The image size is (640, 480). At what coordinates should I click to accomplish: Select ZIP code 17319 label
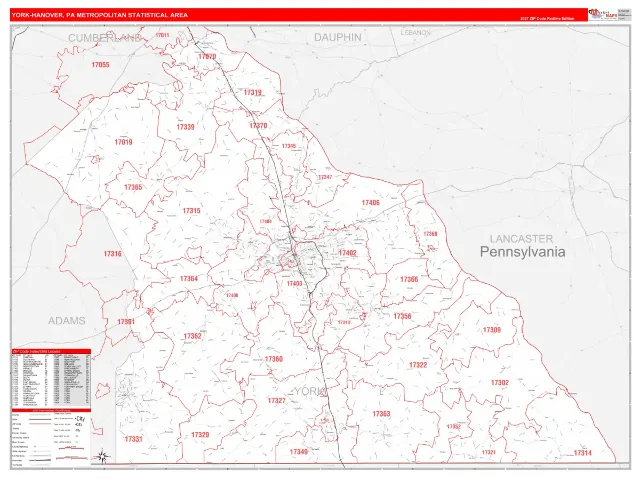tap(253, 93)
